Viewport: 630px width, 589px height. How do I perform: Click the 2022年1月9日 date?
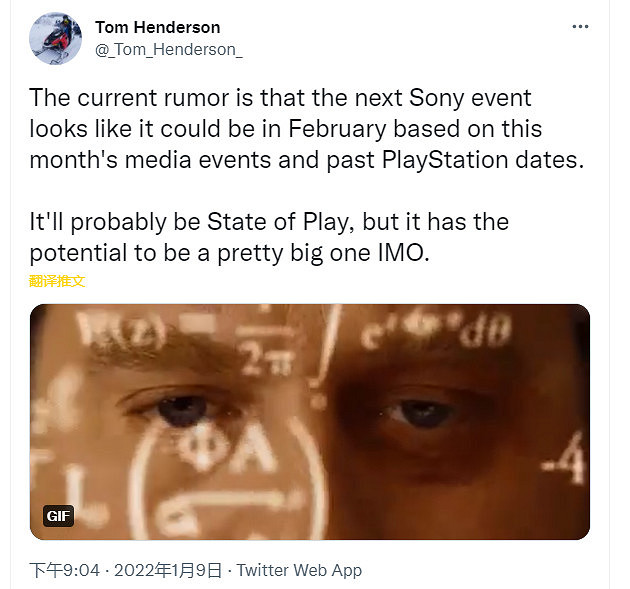[x=168, y=570]
